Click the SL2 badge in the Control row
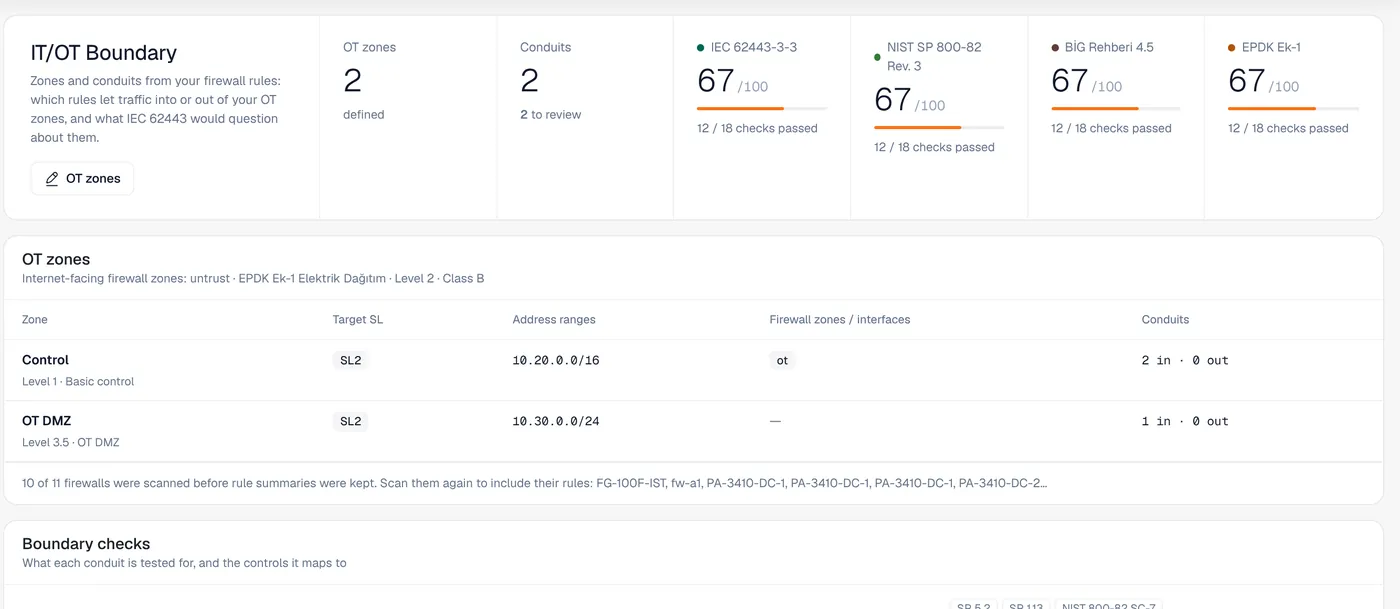The width and height of the screenshot is (1400, 609). [x=350, y=360]
